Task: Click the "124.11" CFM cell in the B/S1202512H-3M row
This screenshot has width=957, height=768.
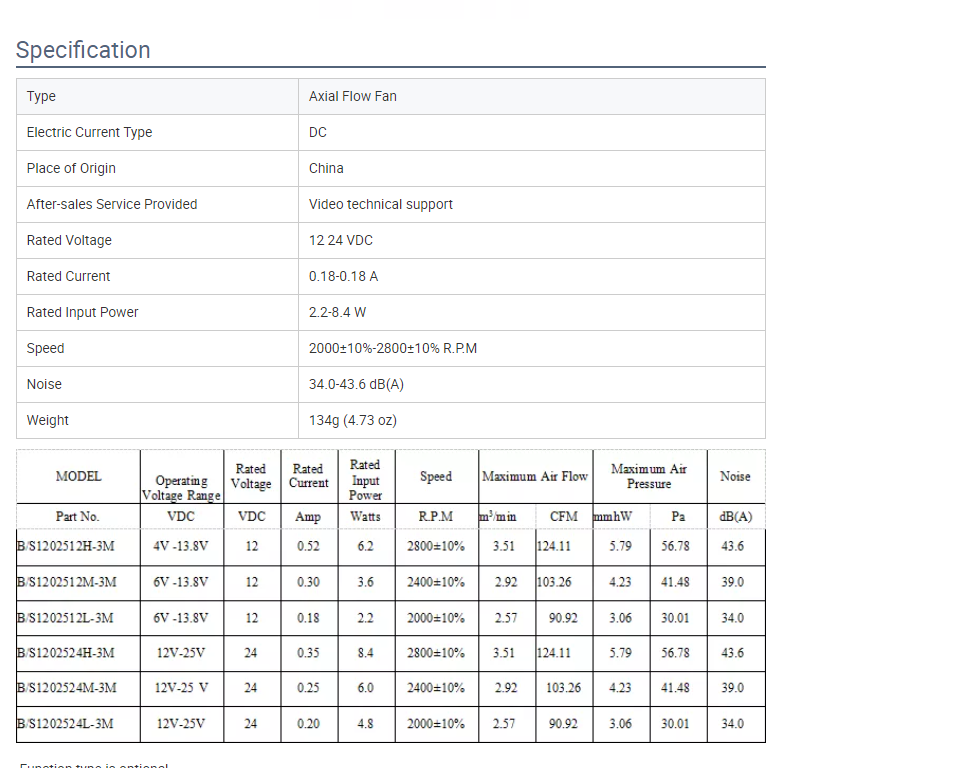Action: [x=554, y=546]
